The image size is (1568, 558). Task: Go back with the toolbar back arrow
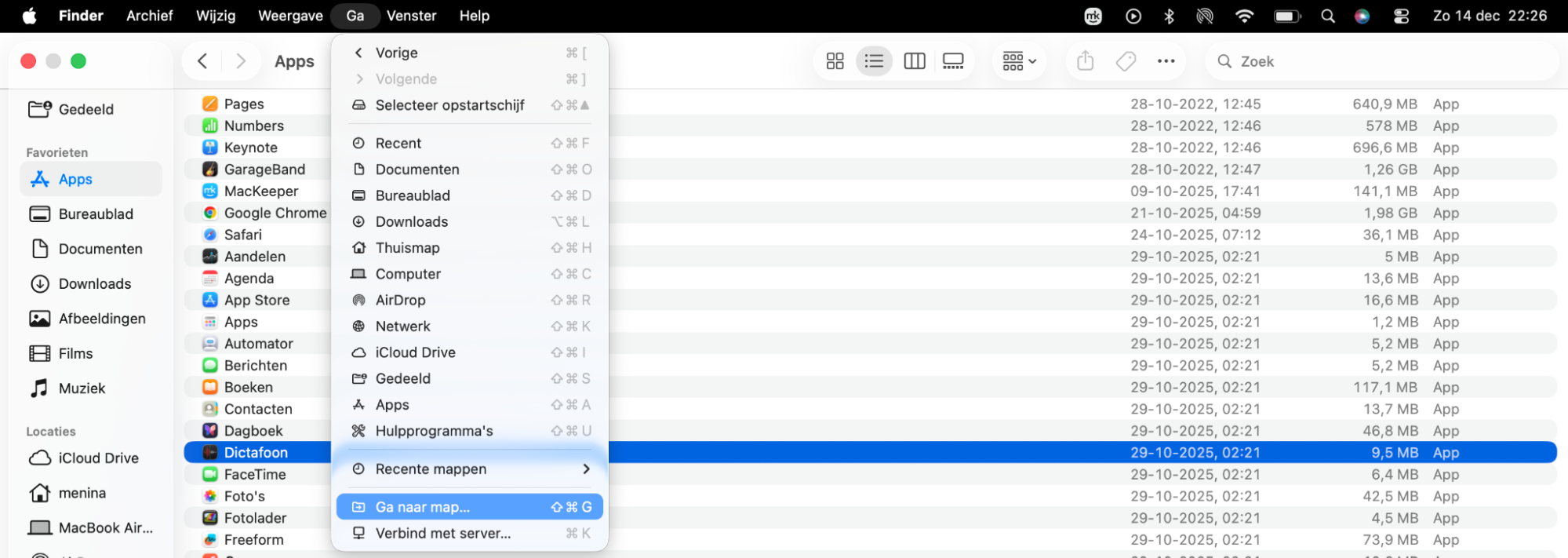coord(202,61)
